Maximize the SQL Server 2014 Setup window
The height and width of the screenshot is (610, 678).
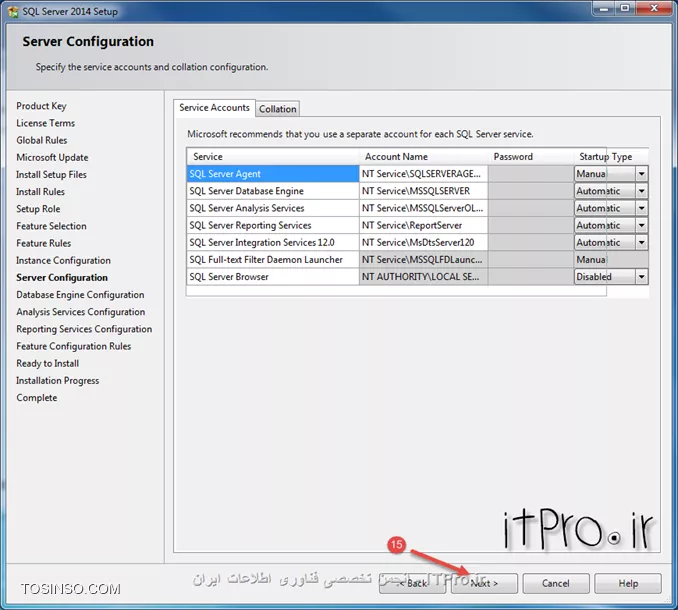(624, 8)
